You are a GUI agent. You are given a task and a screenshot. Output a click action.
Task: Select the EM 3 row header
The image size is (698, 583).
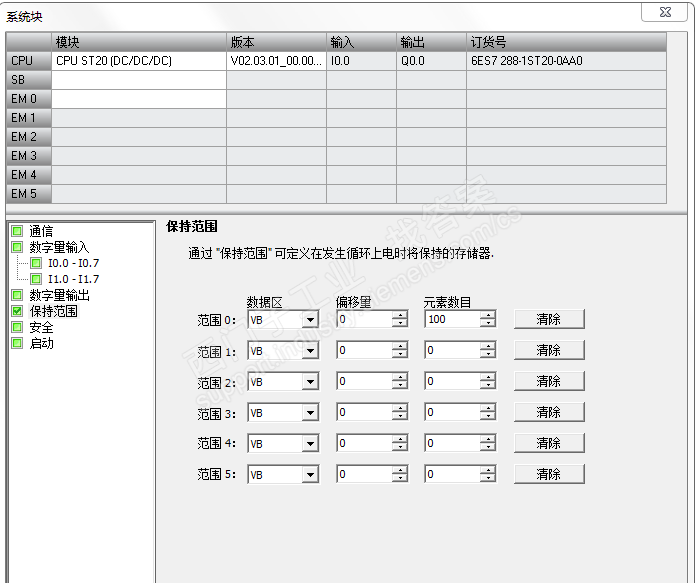pos(29,156)
